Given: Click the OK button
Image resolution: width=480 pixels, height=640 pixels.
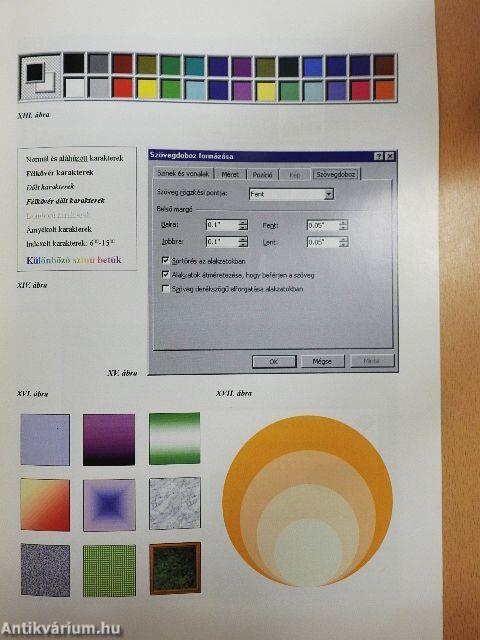Looking at the screenshot, I should (274, 361).
